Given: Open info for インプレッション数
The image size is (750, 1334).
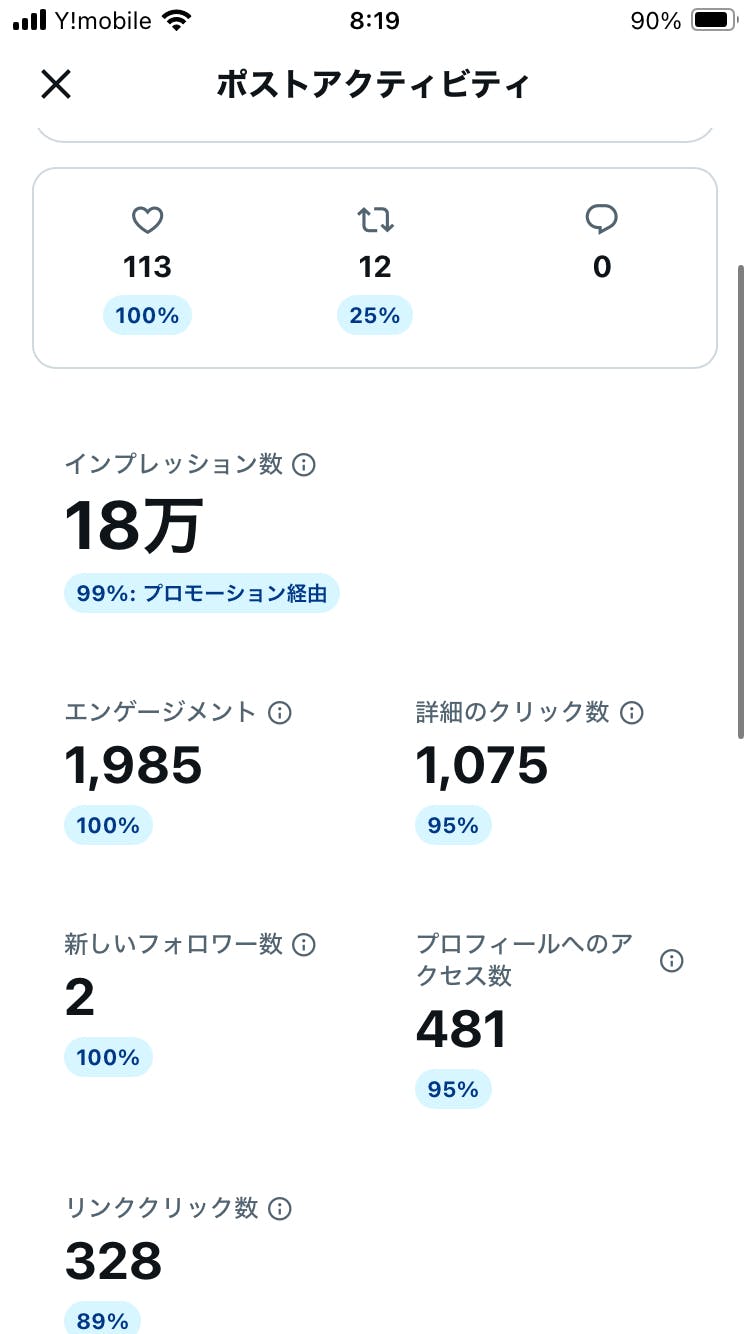Looking at the screenshot, I should pos(304,465).
